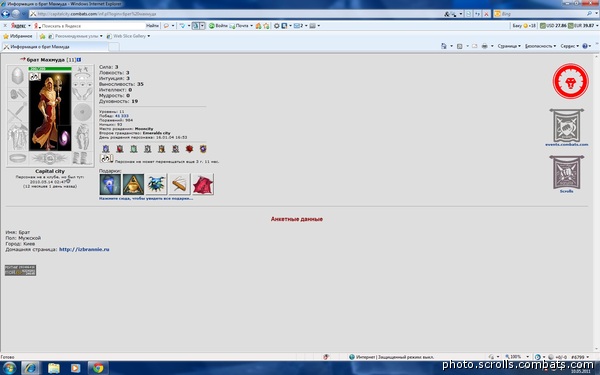The height and width of the screenshot is (375, 600).
Task: Click the red spiked medal badge
Action: pyautogui.click(x=189, y=149)
